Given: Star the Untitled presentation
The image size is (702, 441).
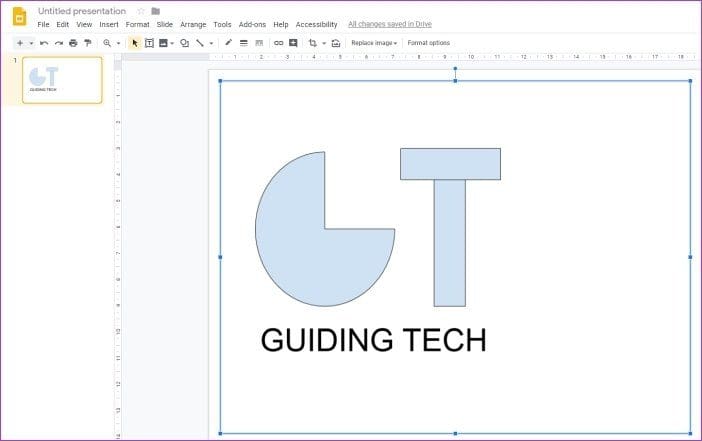Looking at the screenshot, I should coord(141,11).
